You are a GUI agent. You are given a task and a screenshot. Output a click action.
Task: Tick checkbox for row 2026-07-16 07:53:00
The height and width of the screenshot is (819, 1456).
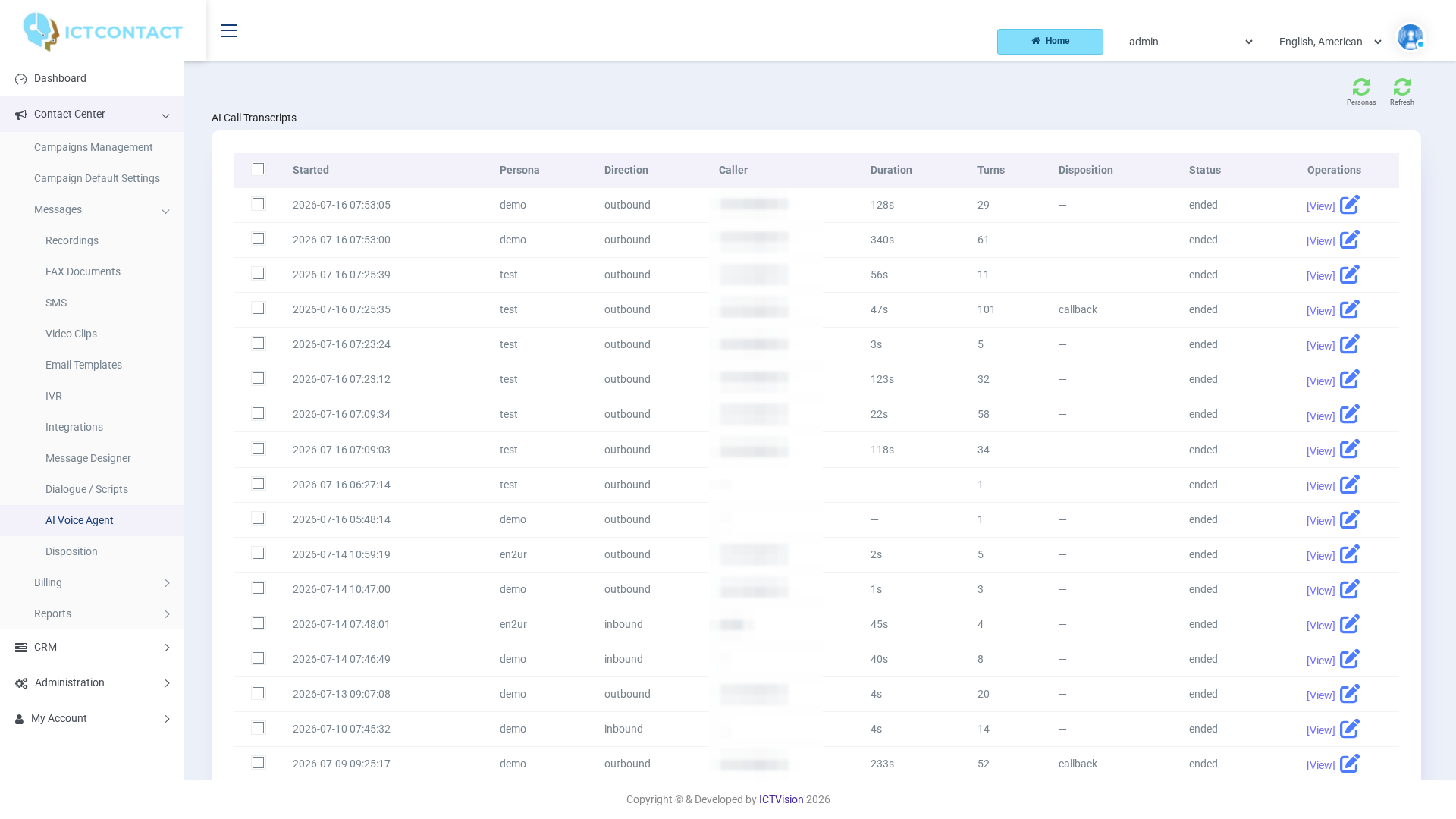coord(259,239)
